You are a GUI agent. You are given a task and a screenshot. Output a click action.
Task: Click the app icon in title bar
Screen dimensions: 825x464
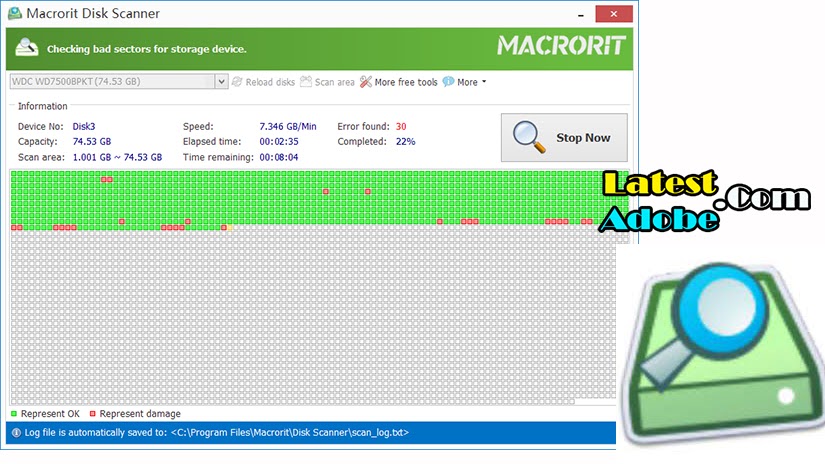coord(15,13)
